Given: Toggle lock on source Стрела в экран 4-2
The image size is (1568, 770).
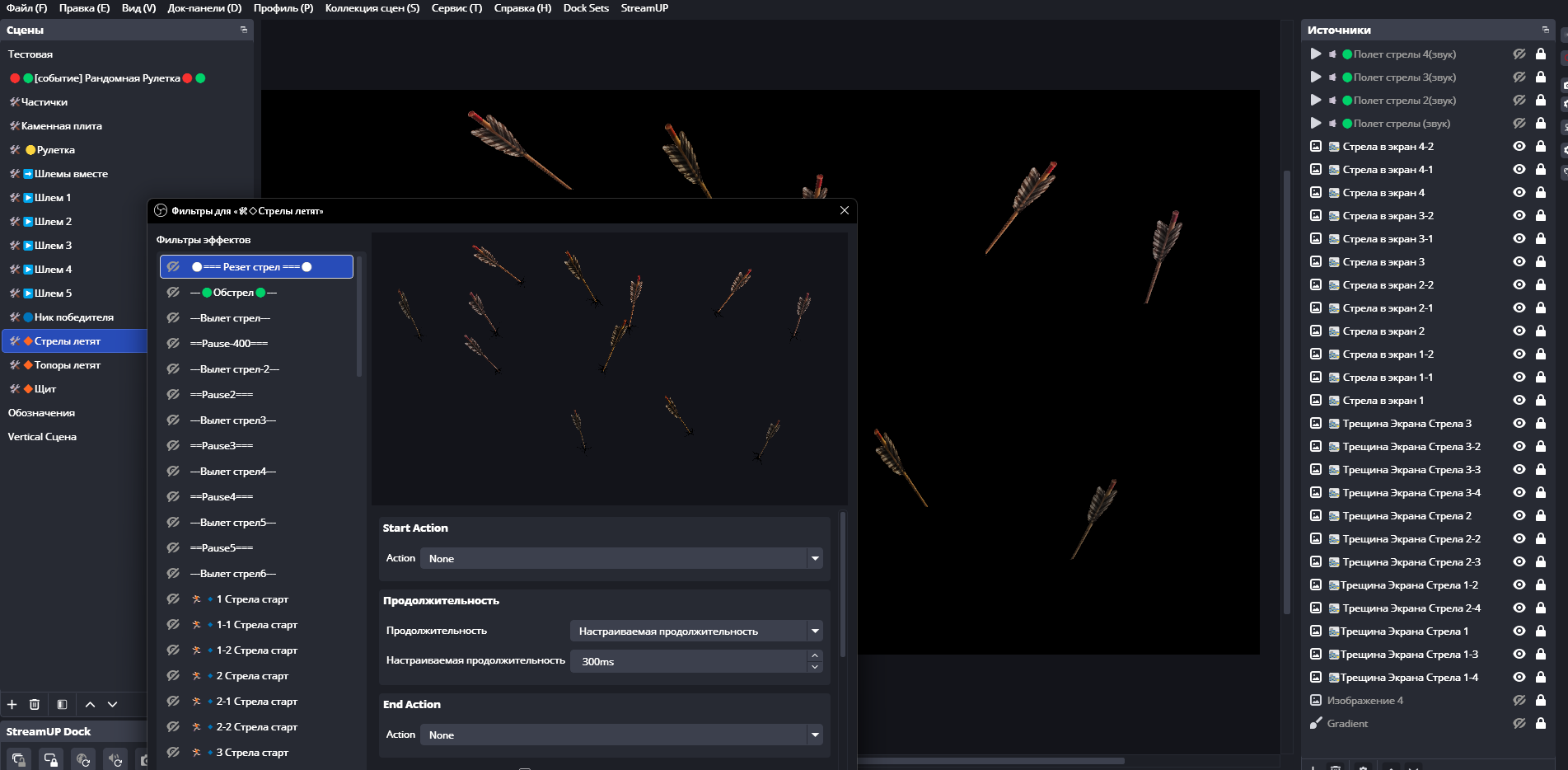Looking at the screenshot, I should coord(1540,147).
